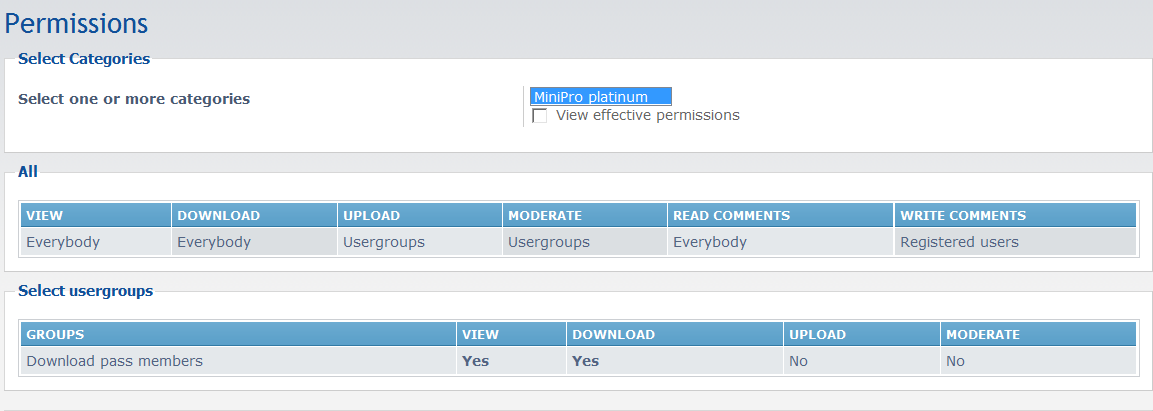Viewport: 1153px width, 411px height.
Task: Click the GROUPS column header
Action: [55, 335]
